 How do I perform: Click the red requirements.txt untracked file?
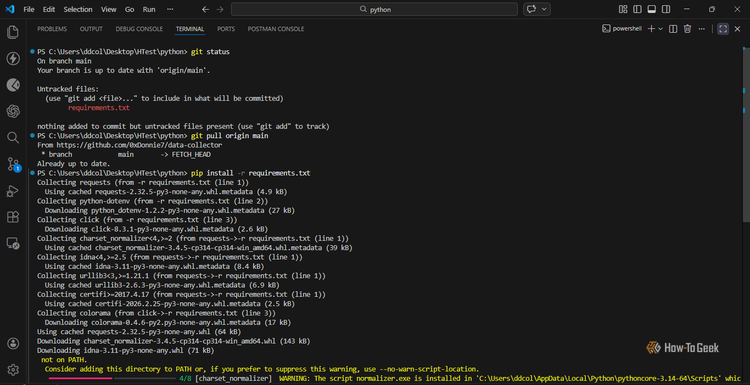coord(99,108)
